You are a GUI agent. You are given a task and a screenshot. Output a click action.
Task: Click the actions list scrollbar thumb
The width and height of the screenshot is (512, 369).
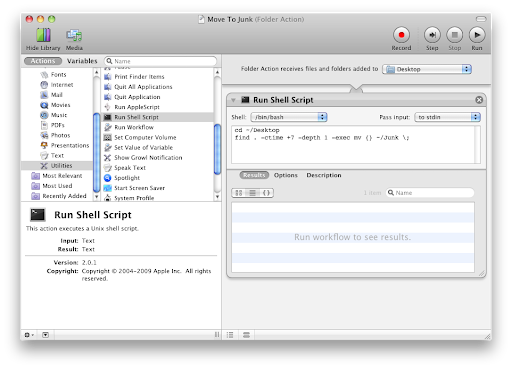pyautogui.click(x=217, y=149)
